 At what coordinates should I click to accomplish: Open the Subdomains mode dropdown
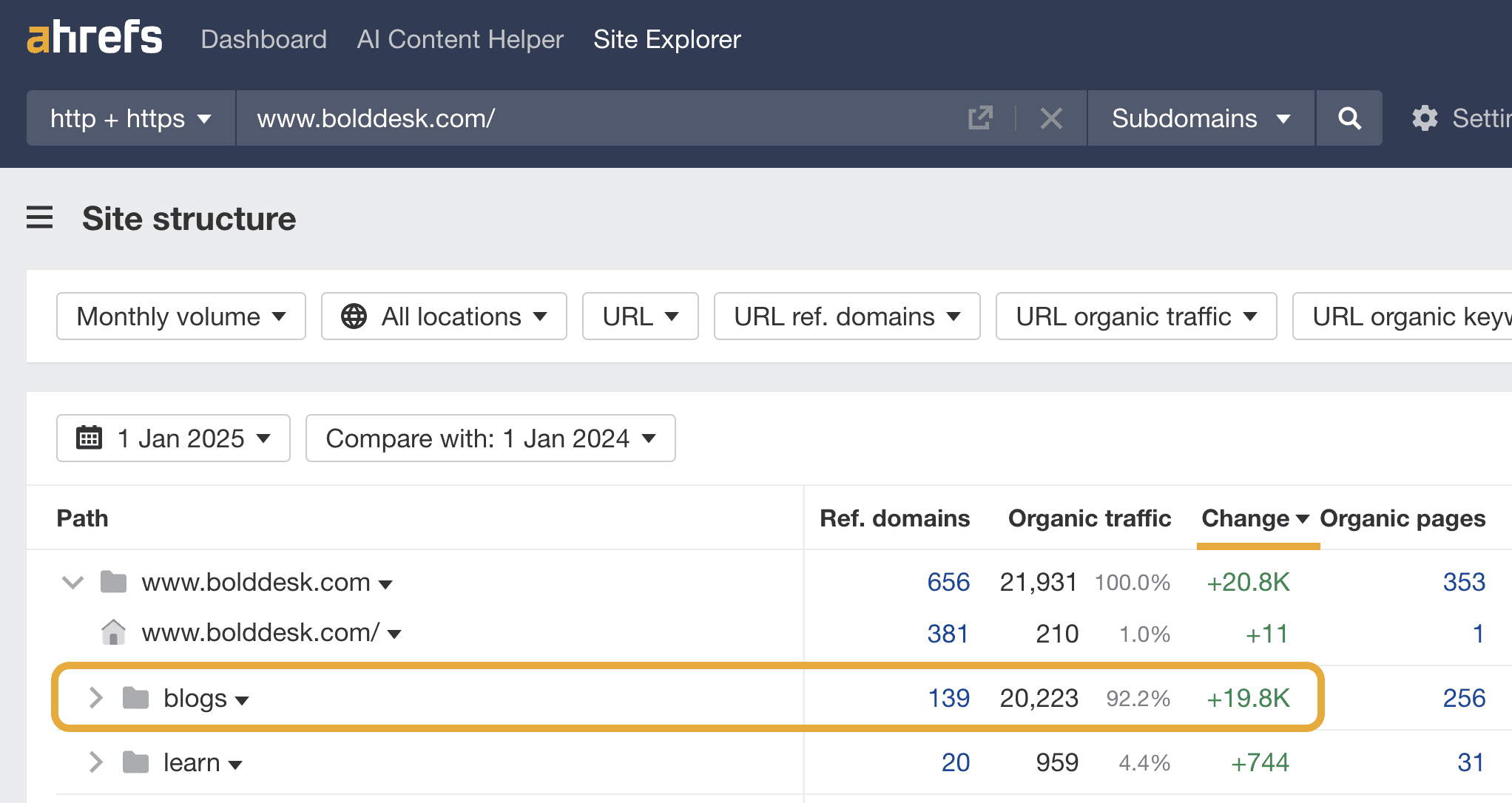tap(1200, 118)
